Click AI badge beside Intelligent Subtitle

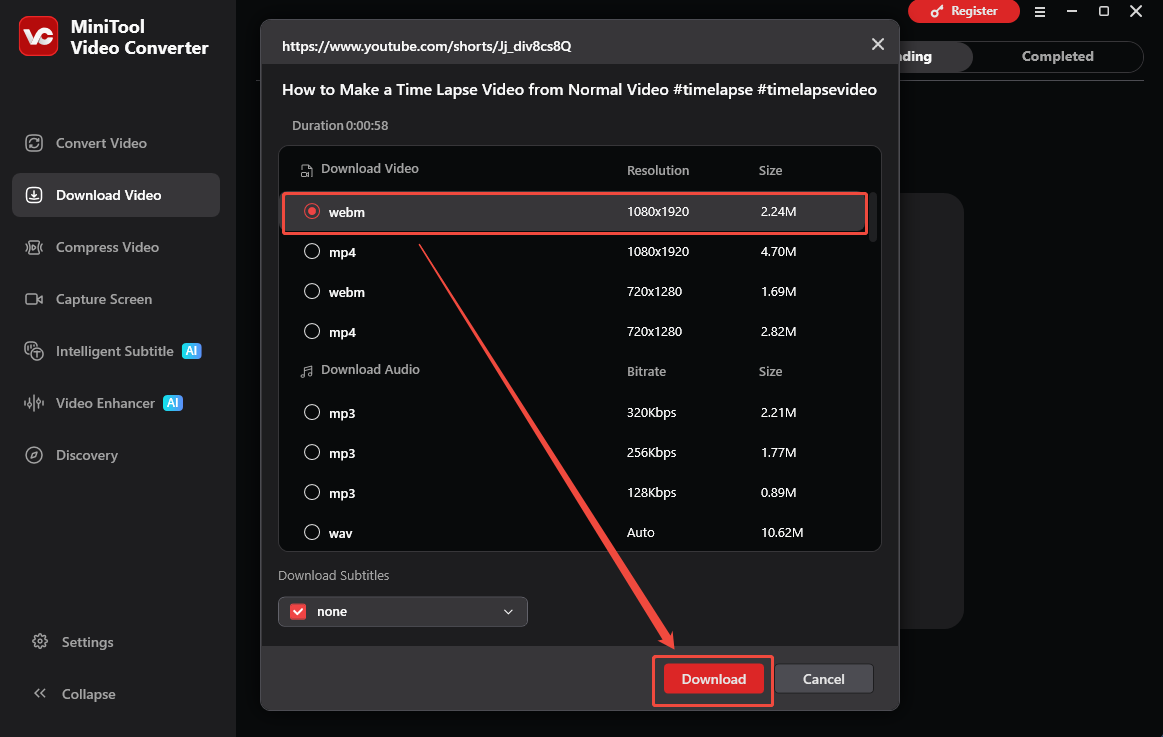[191, 351]
